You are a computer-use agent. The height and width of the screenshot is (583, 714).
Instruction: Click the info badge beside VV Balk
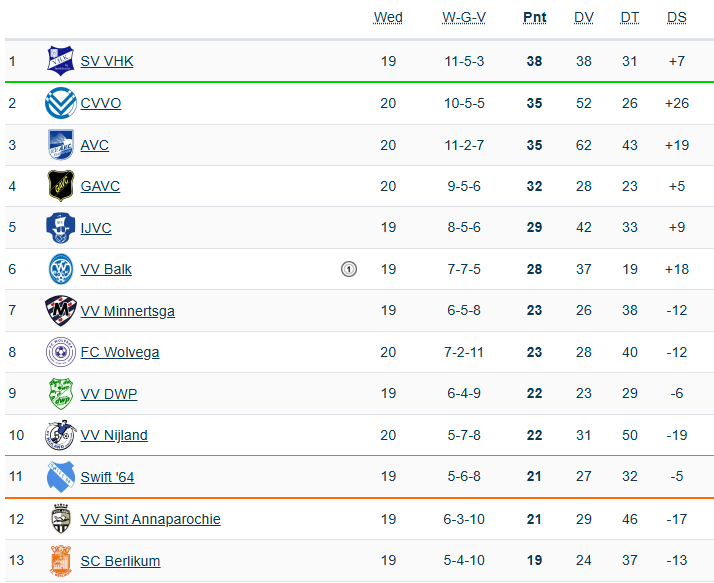coord(348,269)
